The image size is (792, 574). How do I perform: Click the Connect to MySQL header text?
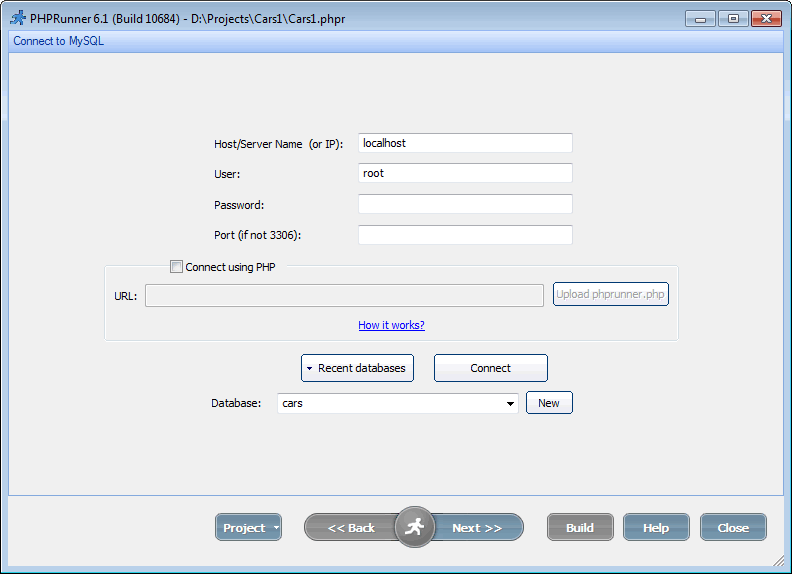59,41
